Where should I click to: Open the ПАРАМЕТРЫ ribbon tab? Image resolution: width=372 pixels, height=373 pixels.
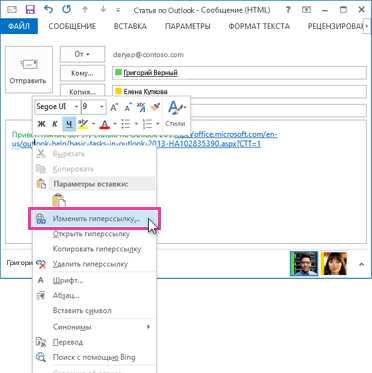(x=187, y=26)
